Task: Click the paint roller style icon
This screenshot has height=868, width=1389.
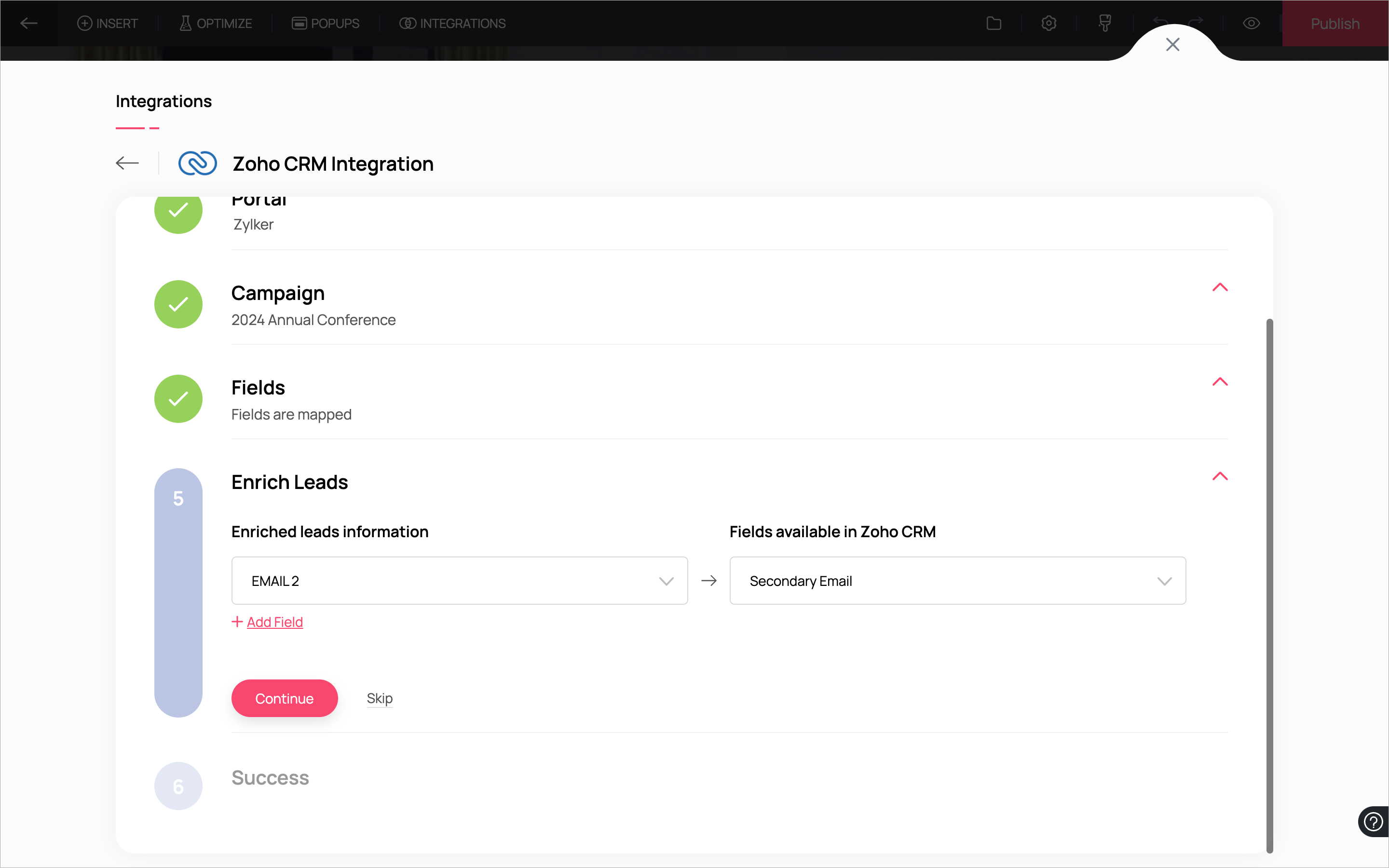Action: pyautogui.click(x=1104, y=24)
